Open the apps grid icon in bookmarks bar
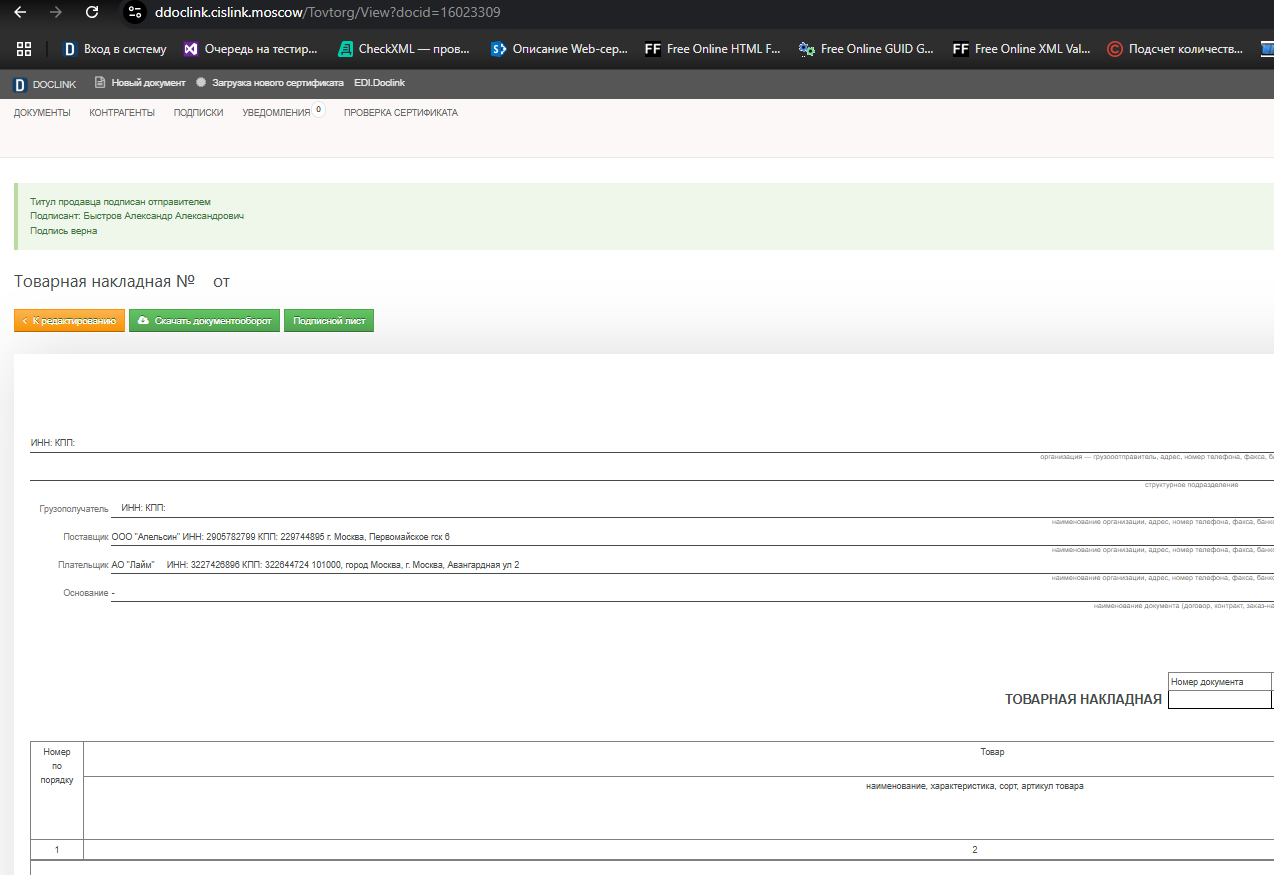 tap(24, 48)
